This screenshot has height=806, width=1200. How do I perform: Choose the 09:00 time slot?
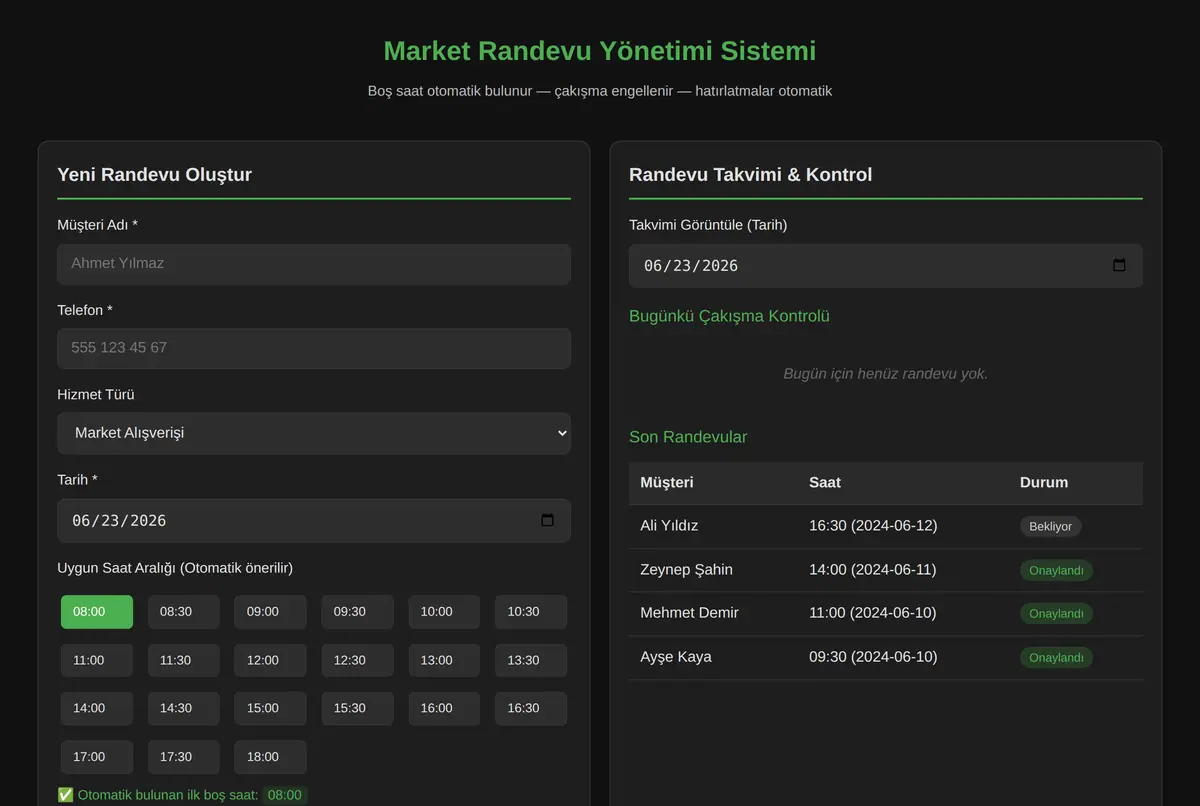click(270, 612)
